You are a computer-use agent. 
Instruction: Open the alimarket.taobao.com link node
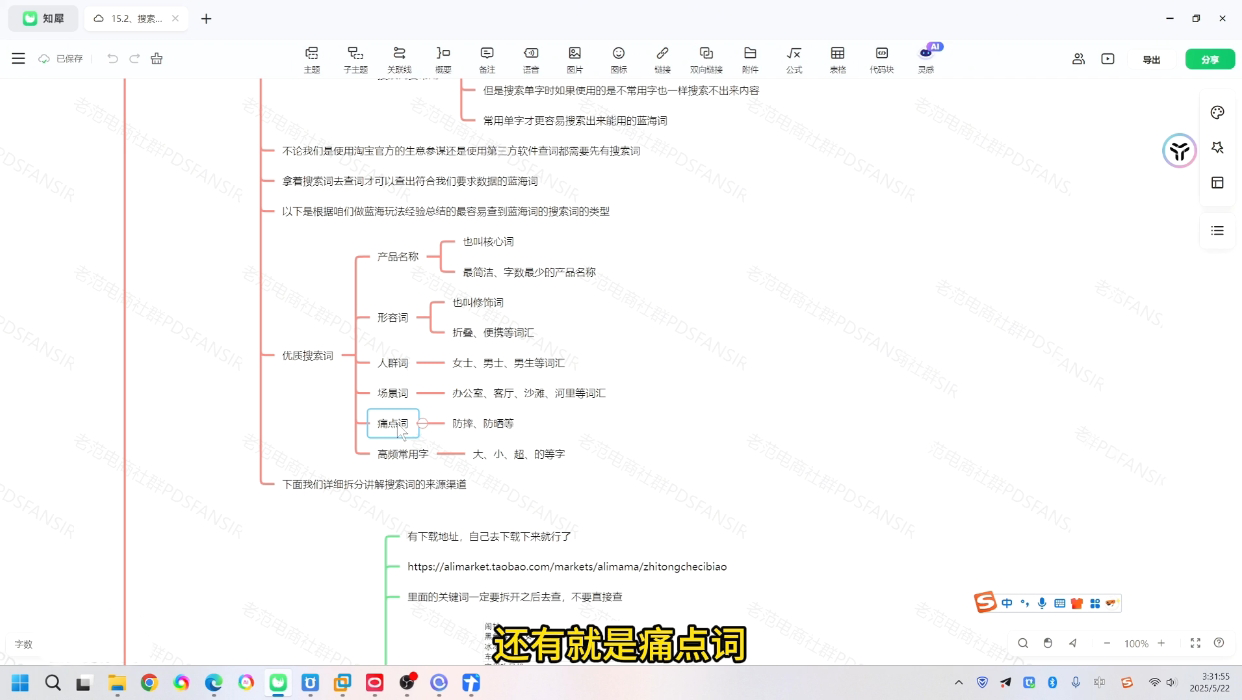pos(567,566)
